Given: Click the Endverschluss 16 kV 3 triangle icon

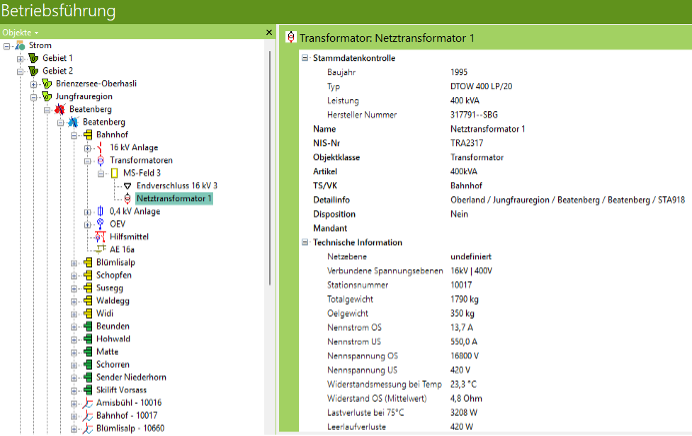Looking at the screenshot, I should click(127, 186).
